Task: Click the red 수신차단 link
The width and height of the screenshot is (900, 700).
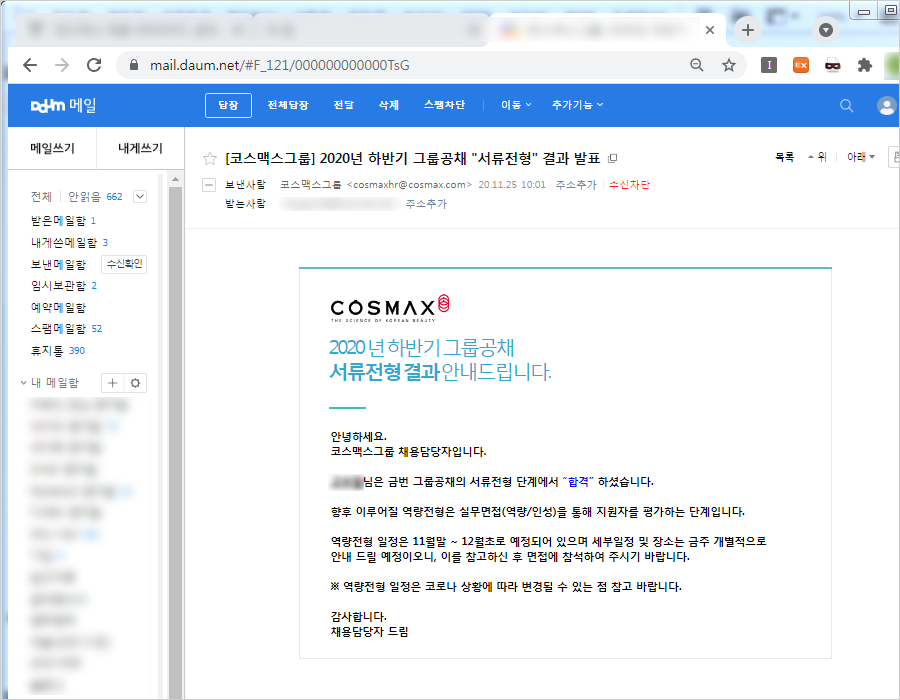Action: 629,185
